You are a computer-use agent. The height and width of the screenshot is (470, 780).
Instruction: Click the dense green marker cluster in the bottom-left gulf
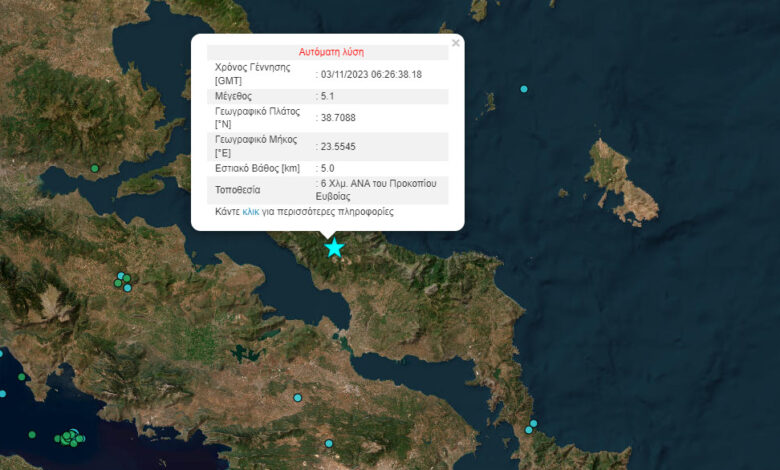click(x=70, y=437)
